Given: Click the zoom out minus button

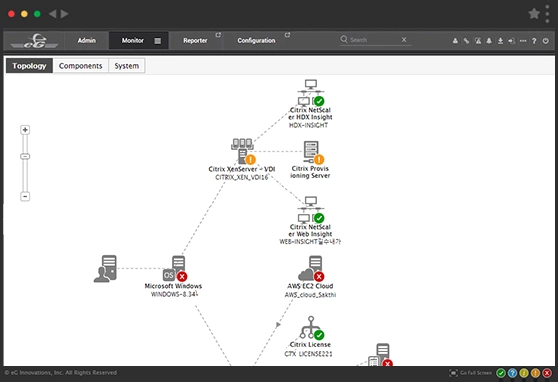Looking at the screenshot, I should 25,196.
